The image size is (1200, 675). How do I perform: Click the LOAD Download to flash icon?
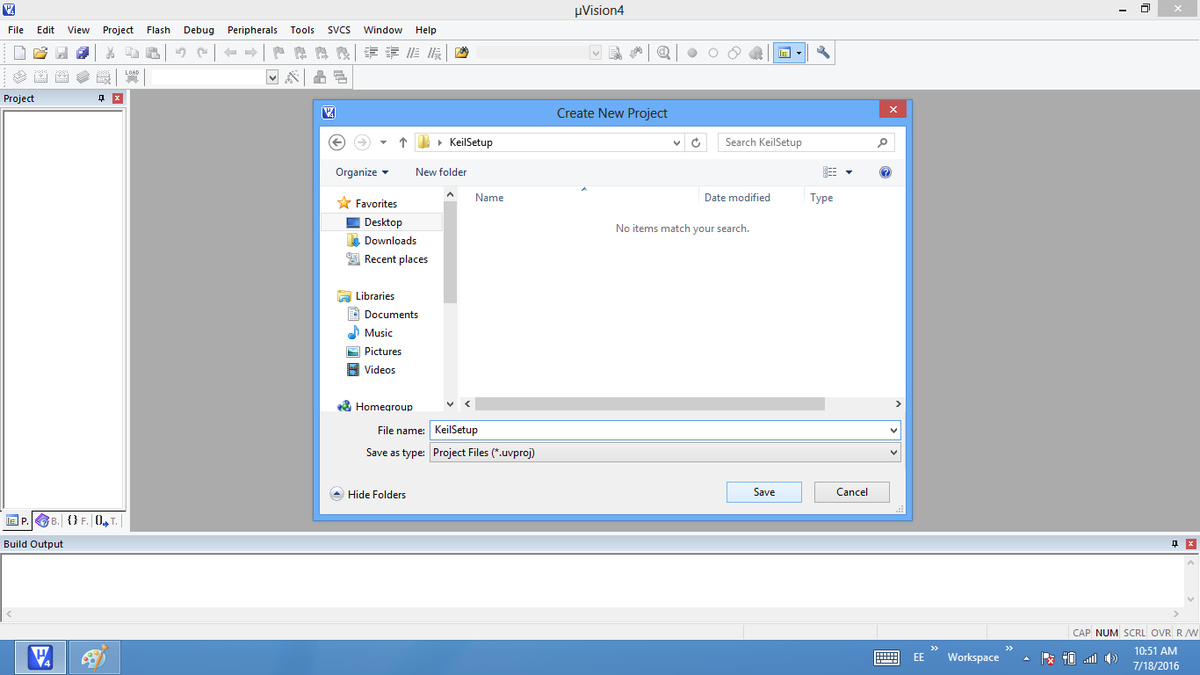pos(133,77)
